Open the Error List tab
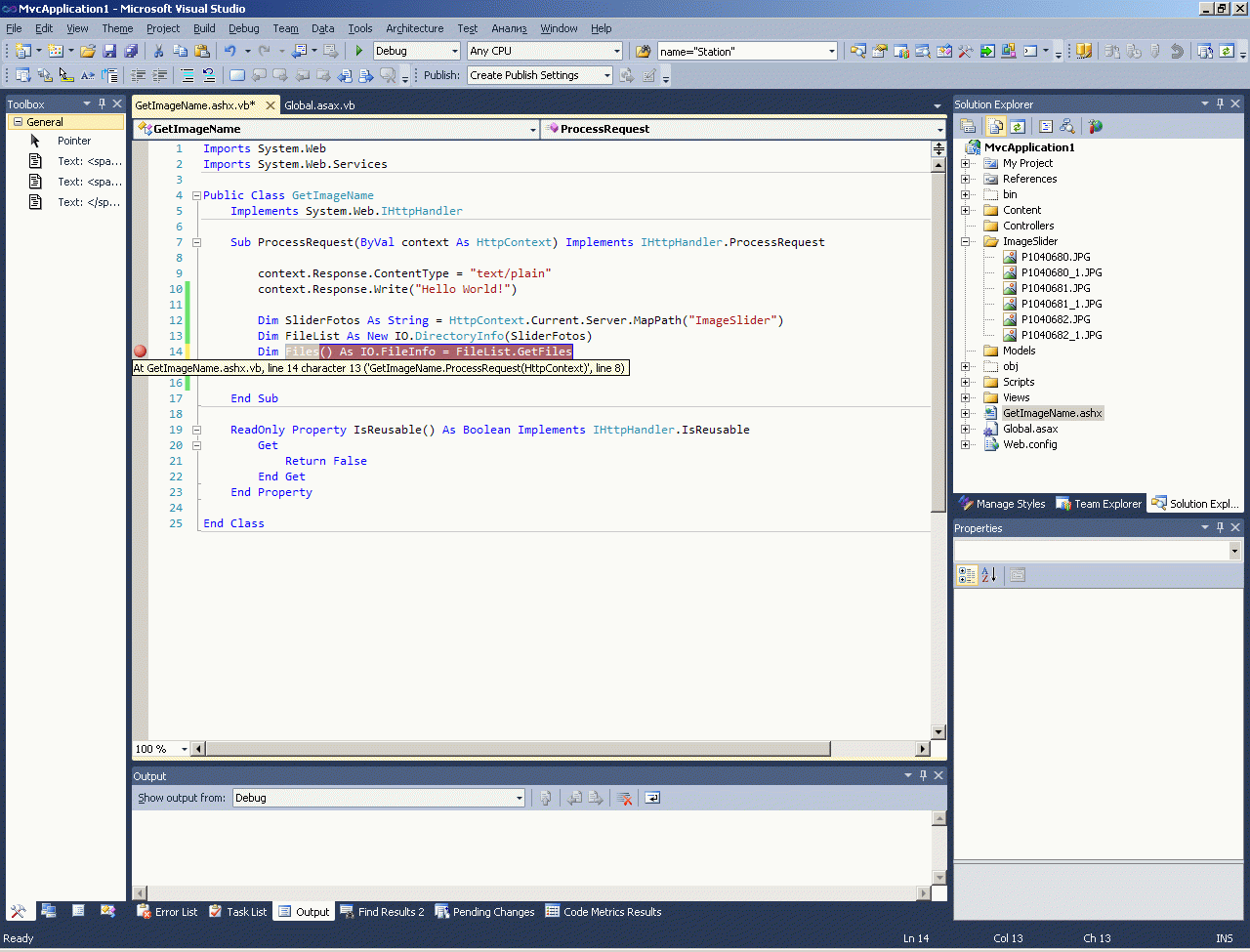 pyautogui.click(x=166, y=912)
